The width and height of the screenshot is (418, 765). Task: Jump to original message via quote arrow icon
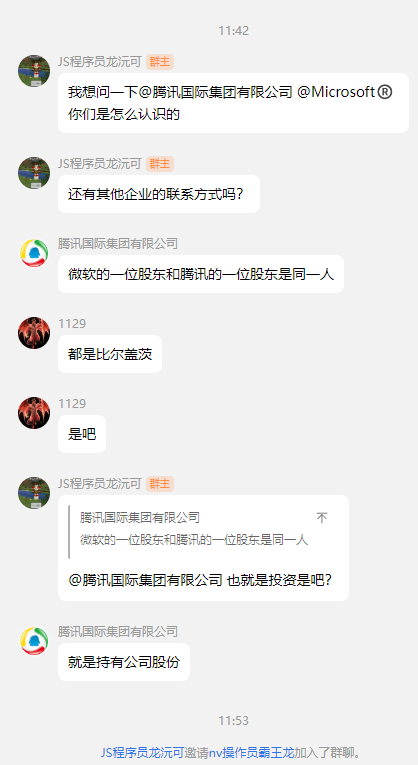click(321, 518)
